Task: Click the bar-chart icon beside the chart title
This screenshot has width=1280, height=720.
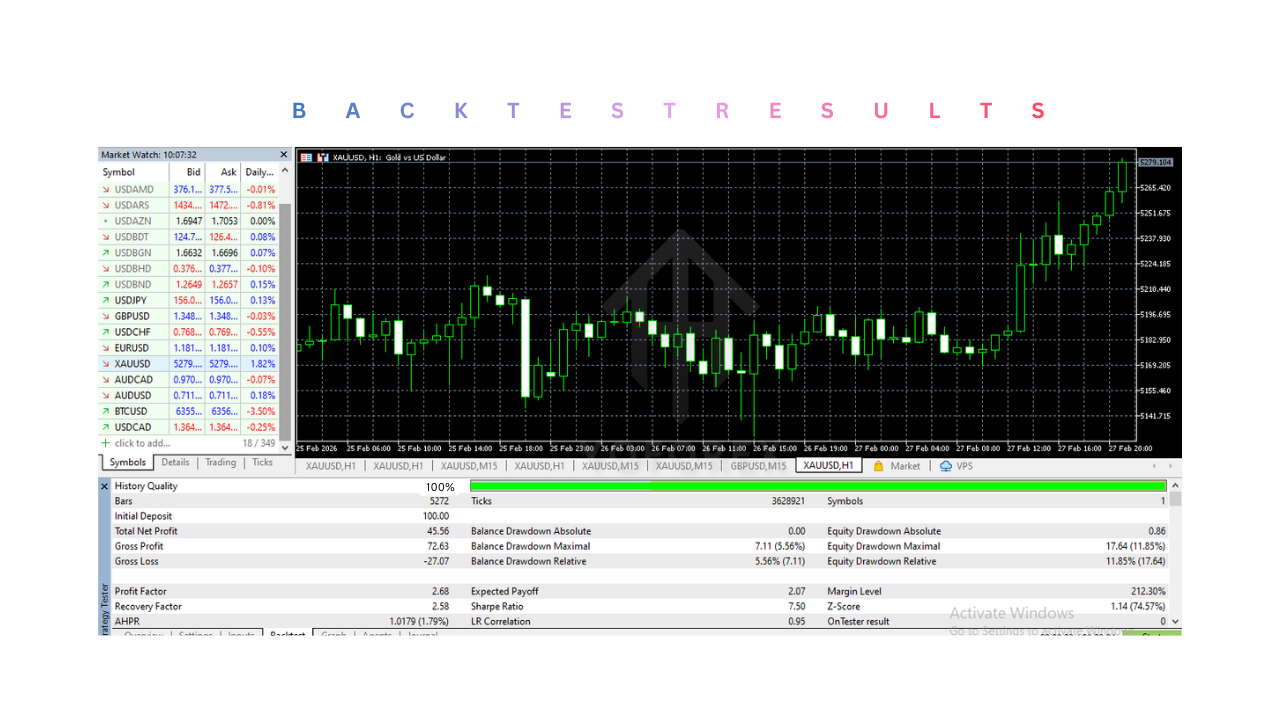Action: [x=322, y=157]
